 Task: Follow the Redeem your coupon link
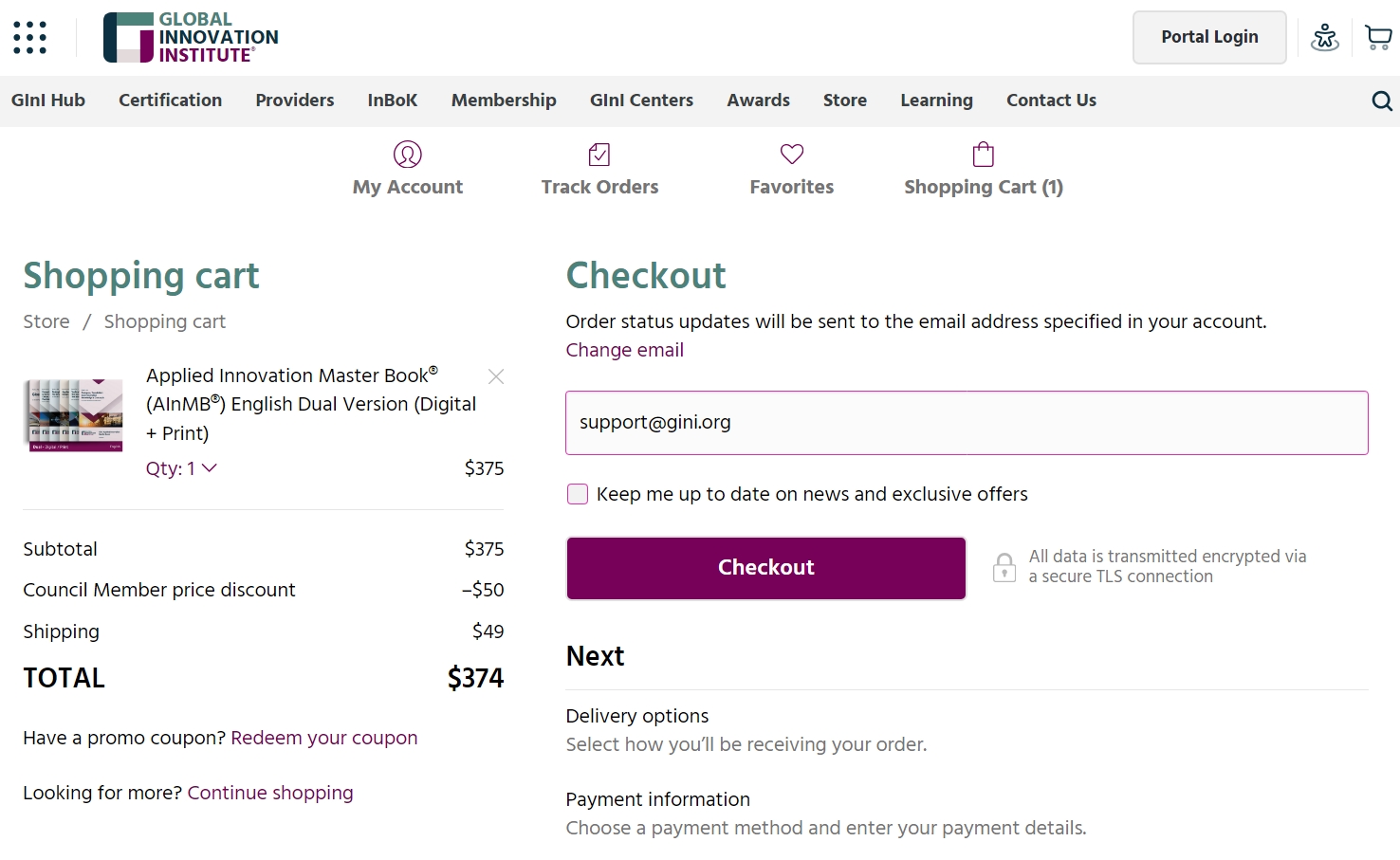(324, 738)
